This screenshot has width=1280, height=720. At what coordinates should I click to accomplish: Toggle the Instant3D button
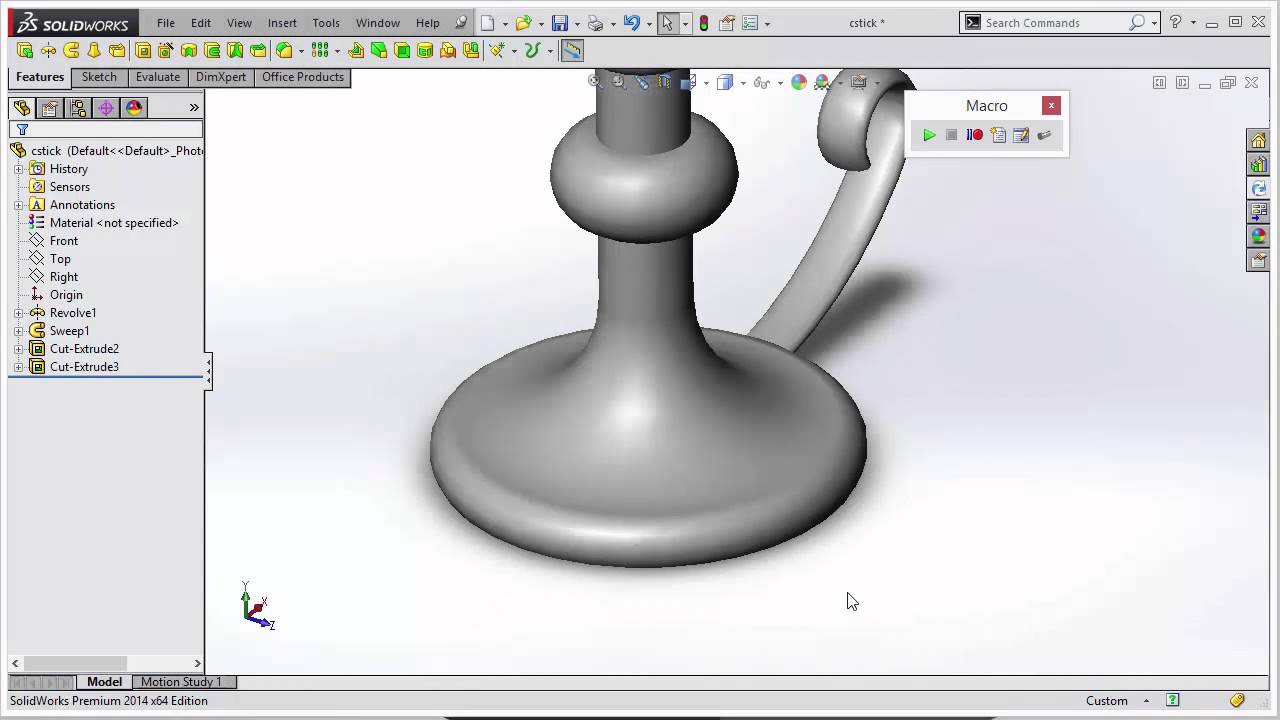(x=572, y=50)
